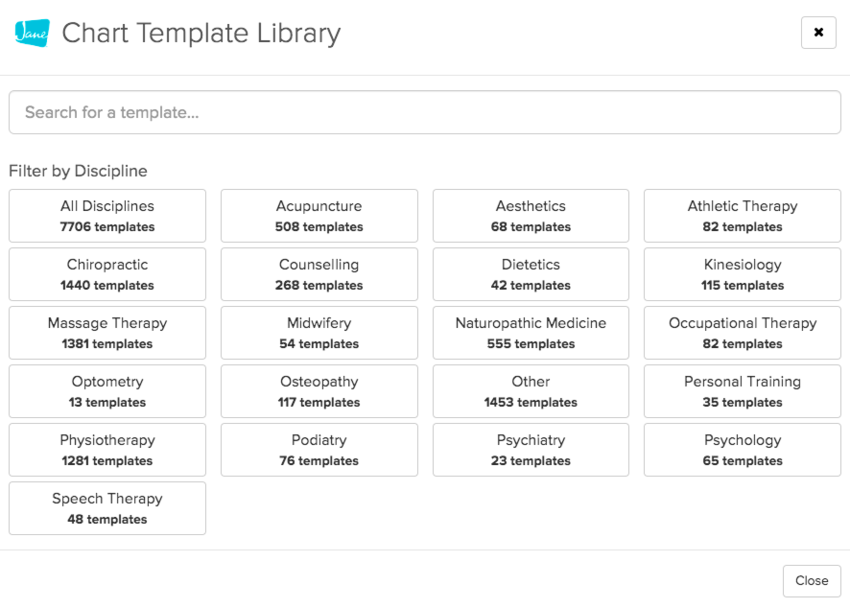Open Physiotherapy templates
Screen dimensions: 850x608
(x=107, y=450)
